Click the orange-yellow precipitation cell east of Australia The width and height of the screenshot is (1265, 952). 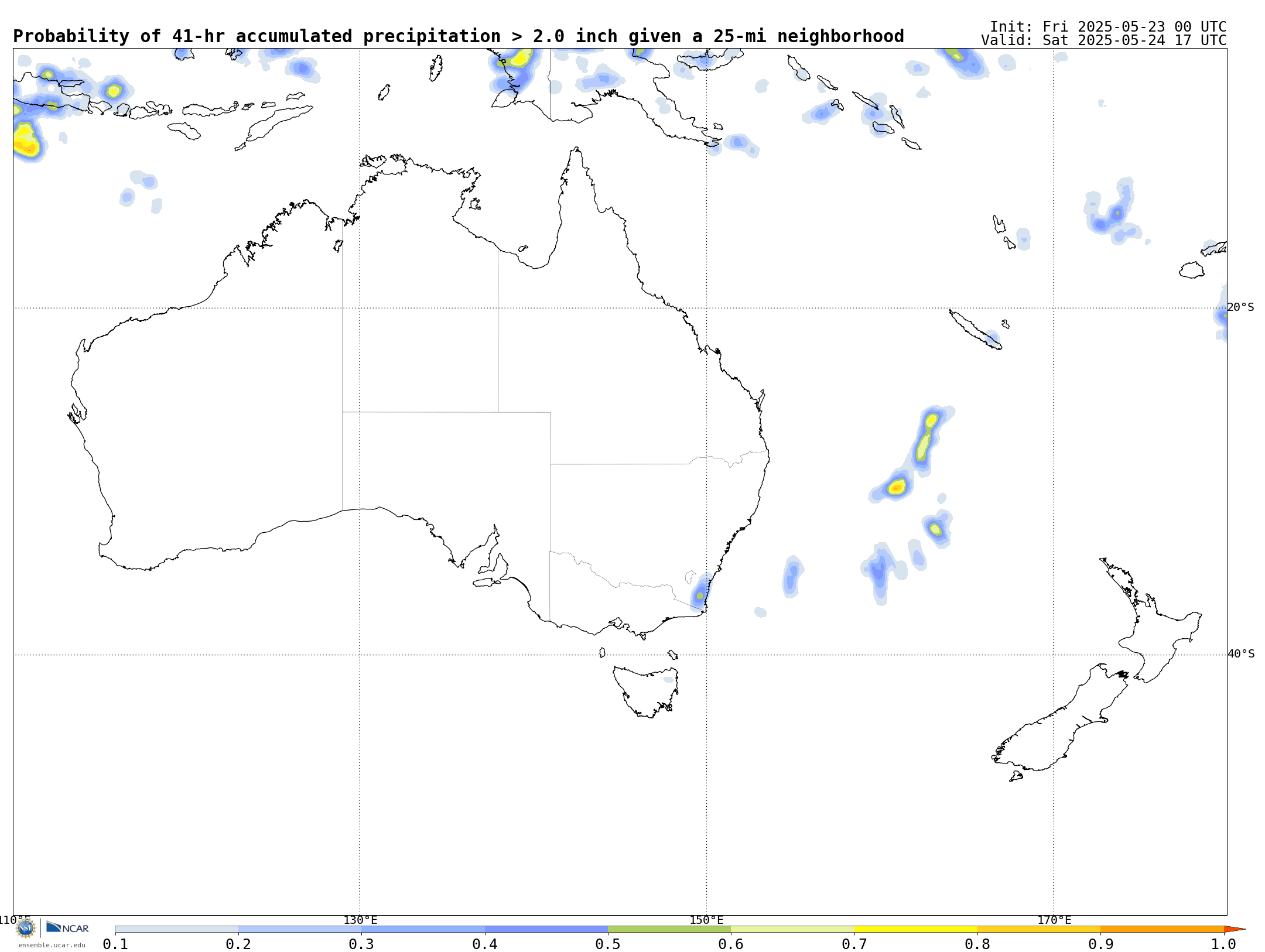pos(896,487)
